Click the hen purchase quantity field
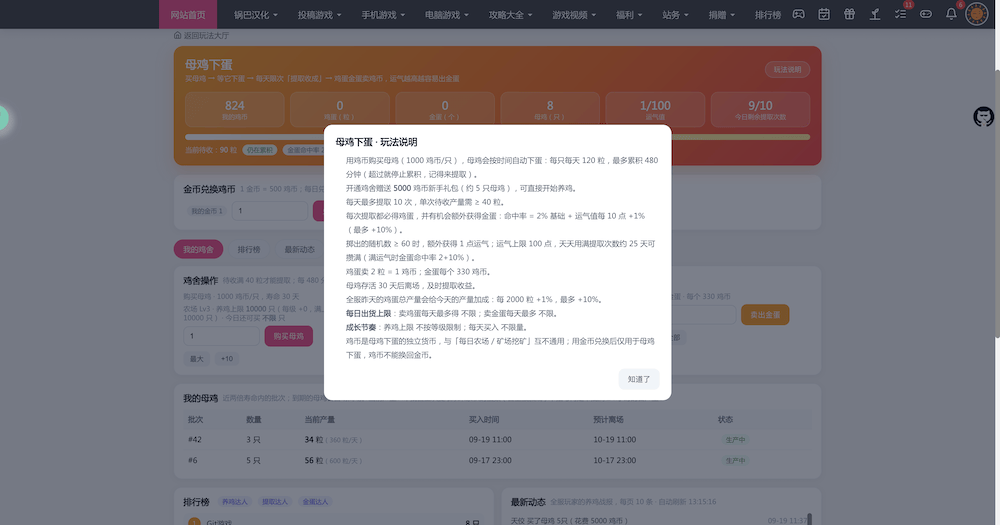The width and height of the screenshot is (1000, 525). click(221, 336)
